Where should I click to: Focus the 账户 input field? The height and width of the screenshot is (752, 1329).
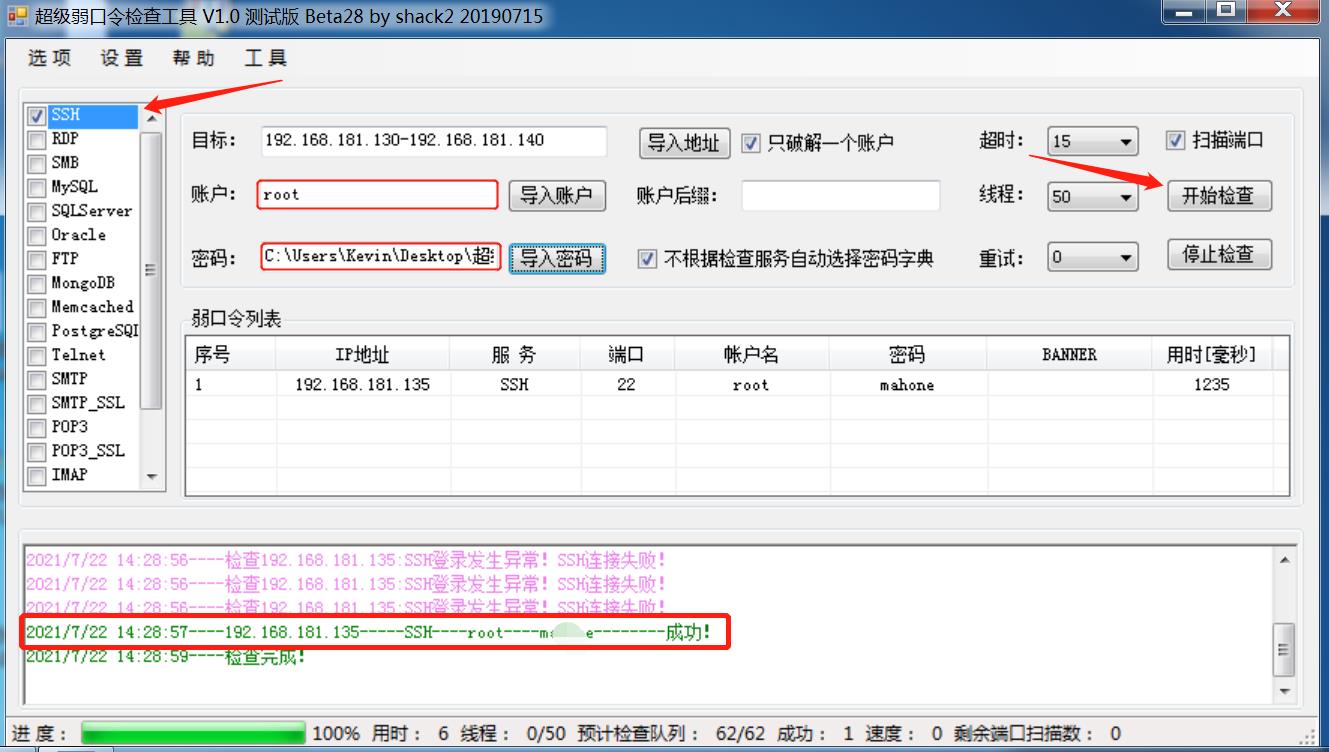point(378,195)
